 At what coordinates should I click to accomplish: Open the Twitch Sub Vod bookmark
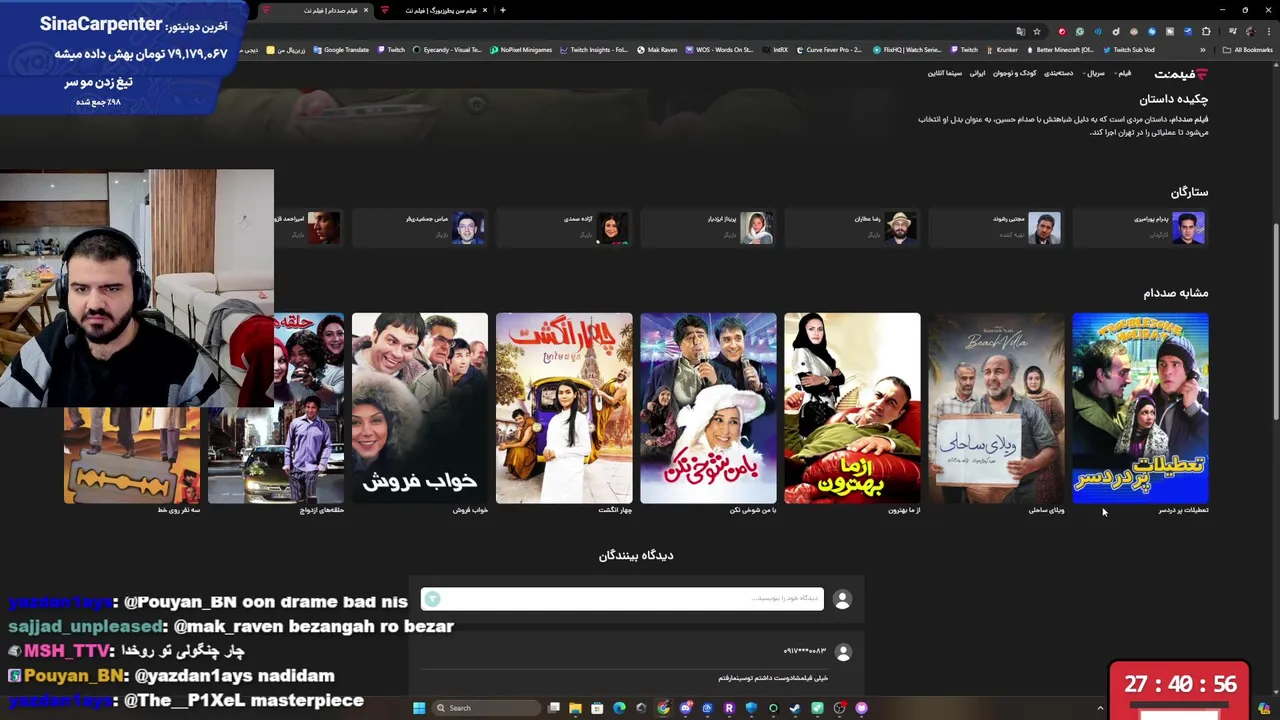pos(1129,50)
